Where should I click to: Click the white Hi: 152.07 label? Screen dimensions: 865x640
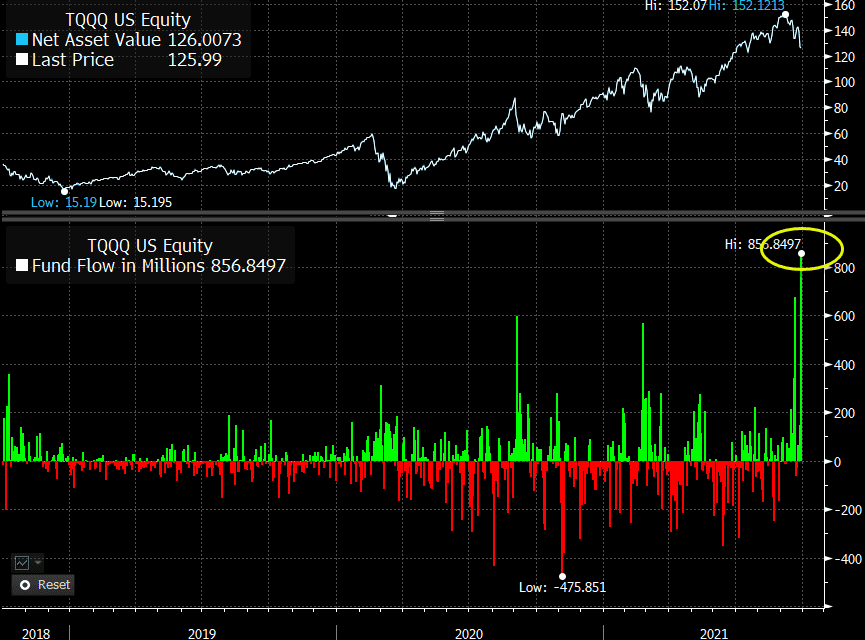click(676, 6)
